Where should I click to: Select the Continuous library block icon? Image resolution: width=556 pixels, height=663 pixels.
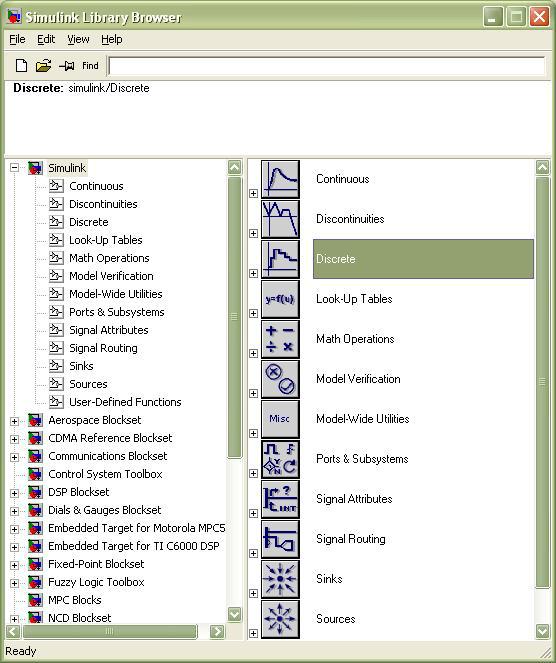(280, 179)
